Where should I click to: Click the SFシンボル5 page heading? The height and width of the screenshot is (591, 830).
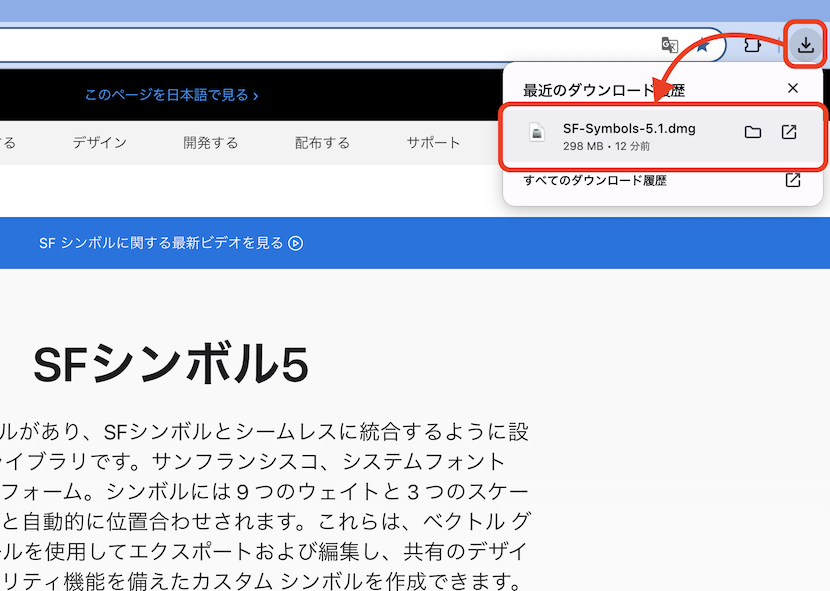coord(171,366)
